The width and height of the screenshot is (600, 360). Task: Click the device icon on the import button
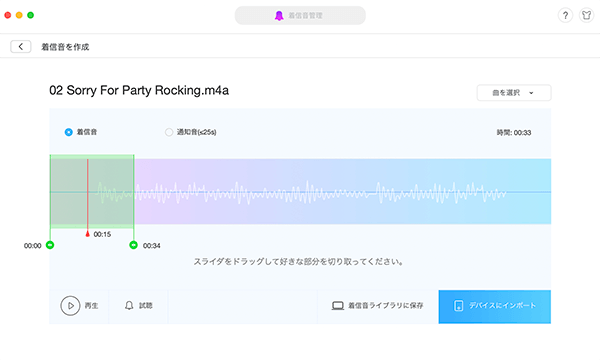(x=458, y=306)
